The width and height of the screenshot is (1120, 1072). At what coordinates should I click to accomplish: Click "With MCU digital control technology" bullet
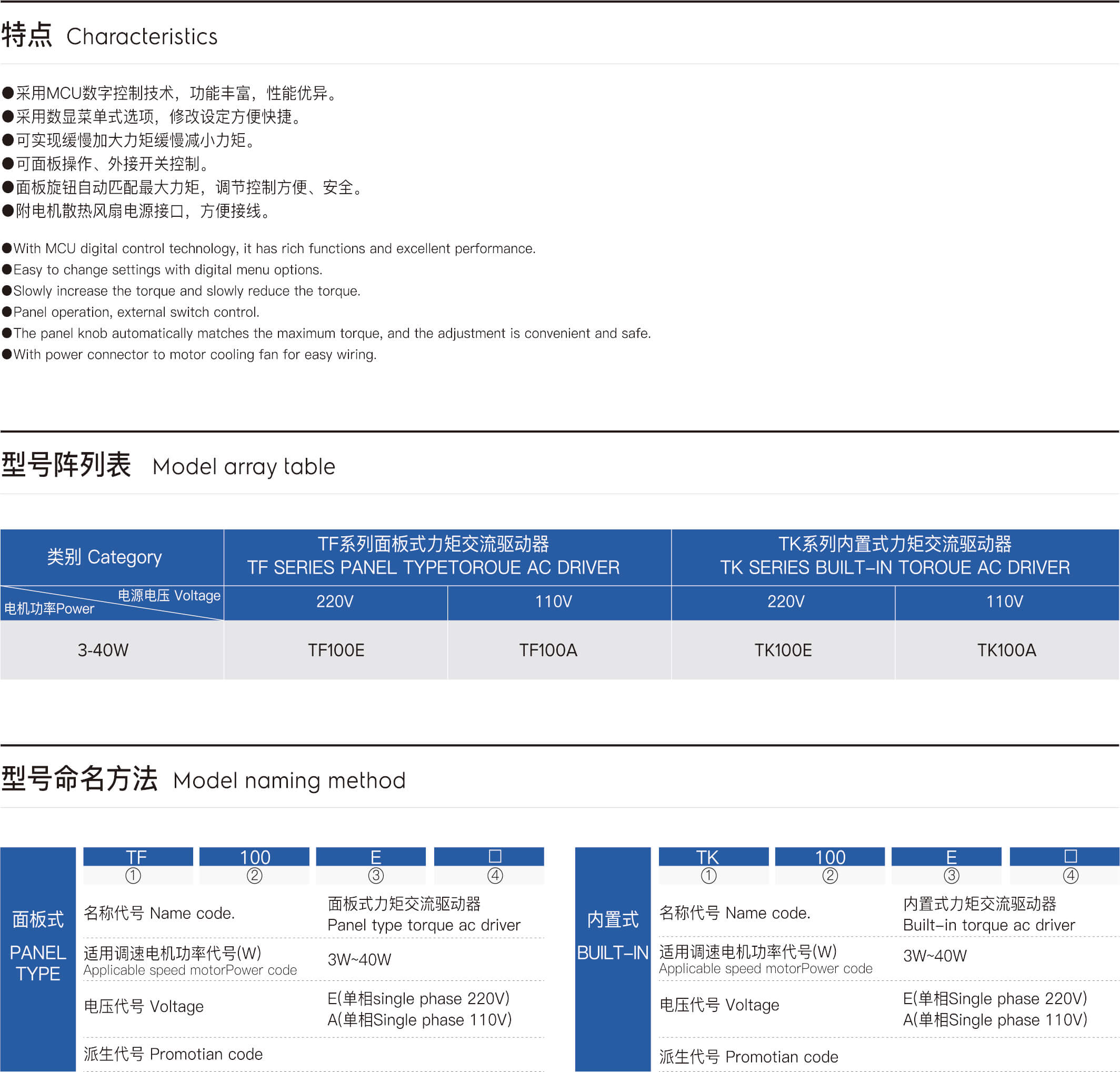(x=269, y=248)
